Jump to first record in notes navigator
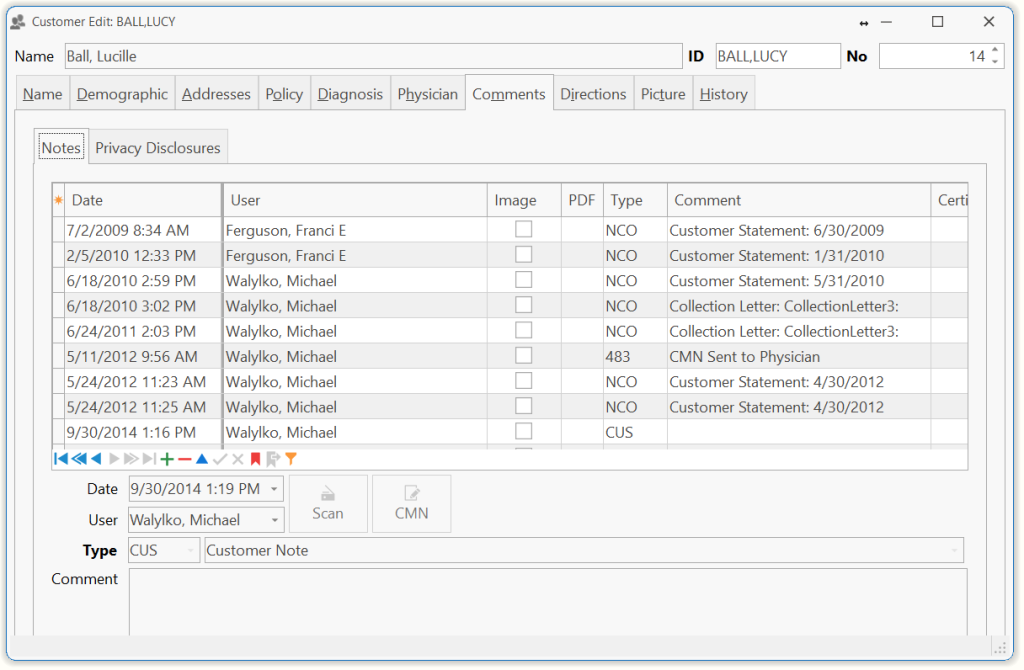This screenshot has width=1024, height=670. click(x=60, y=459)
